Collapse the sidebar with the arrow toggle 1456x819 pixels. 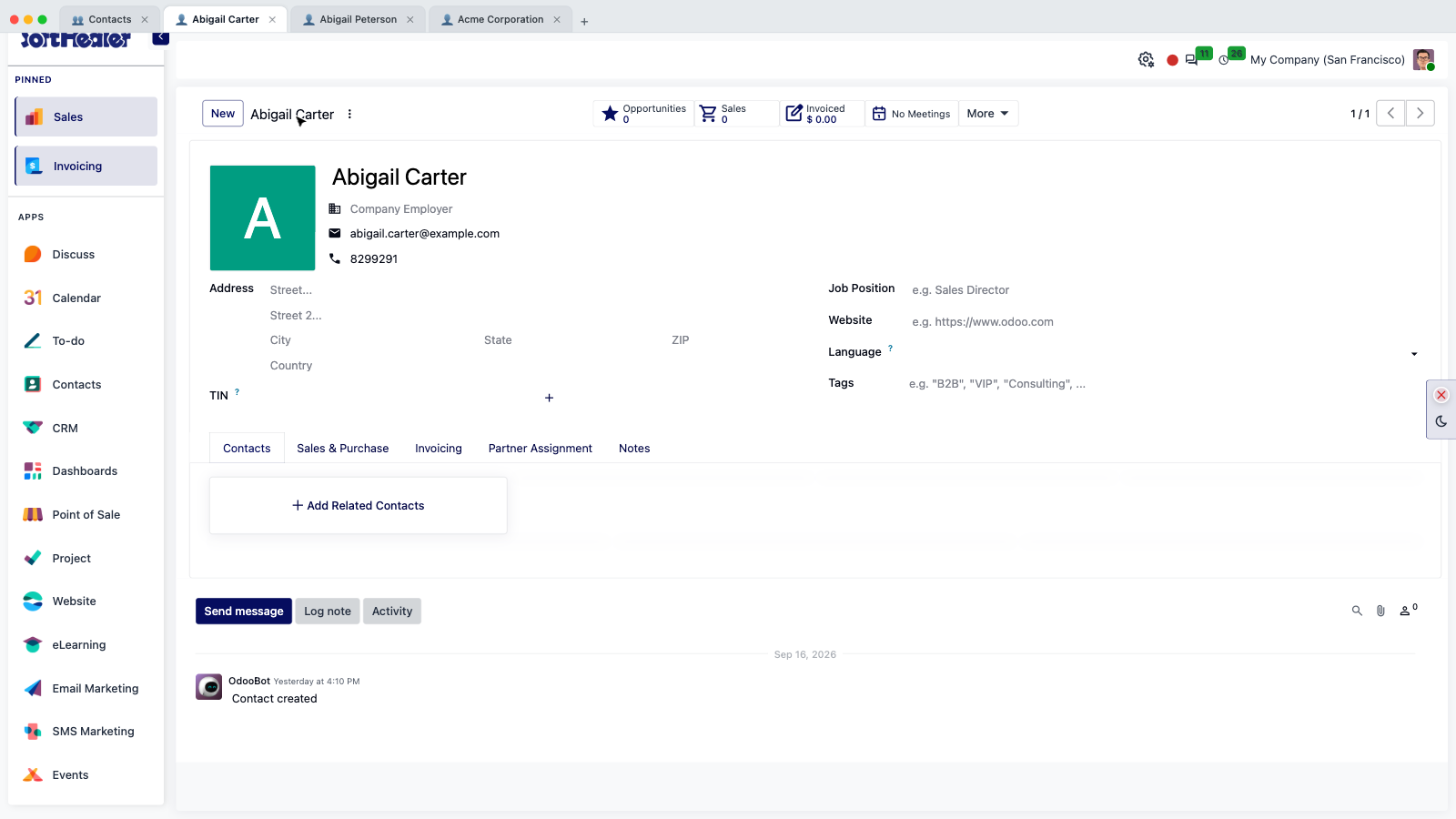coord(161,37)
